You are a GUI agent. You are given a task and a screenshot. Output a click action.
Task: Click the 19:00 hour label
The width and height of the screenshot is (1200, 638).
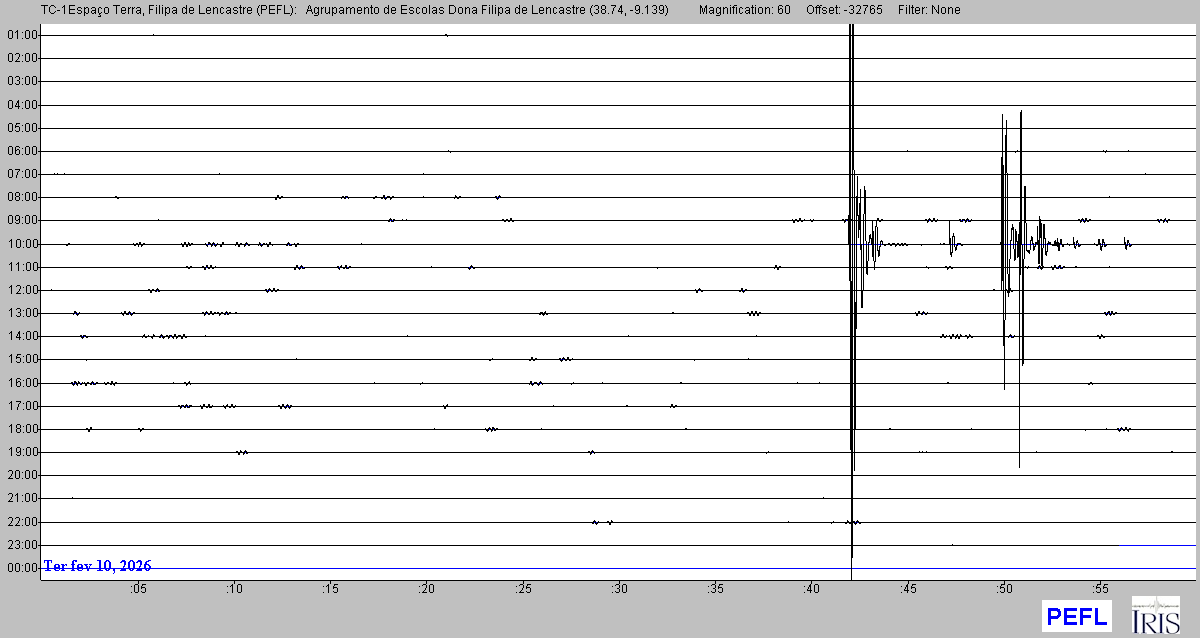[x=22, y=452]
